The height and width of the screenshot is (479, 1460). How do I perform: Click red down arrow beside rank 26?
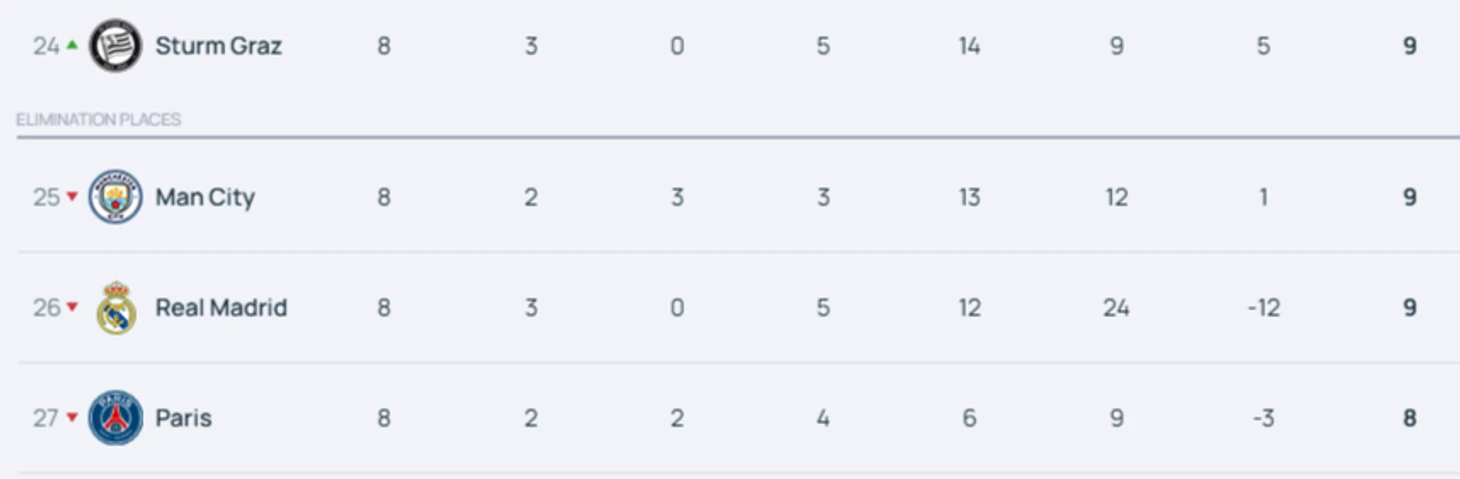pos(72,307)
